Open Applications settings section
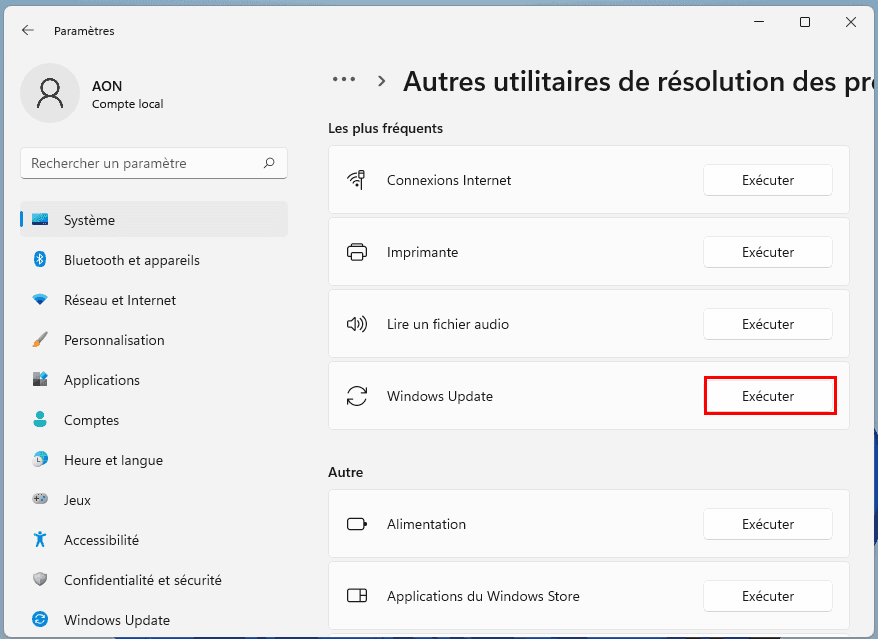 click(x=101, y=380)
